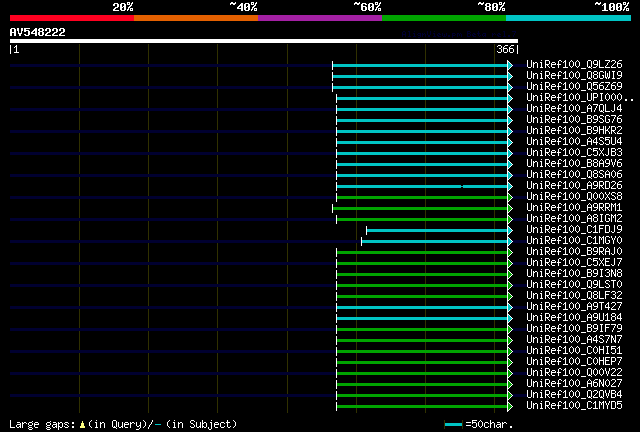Click the cyan ~100% identity legend segment

pos(568,18)
